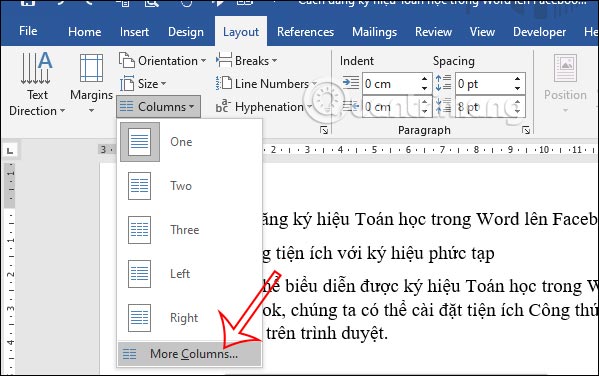This screenshot has width=599, height=376.
Task: Decrease the left Indent value
Action: pyautogui.click(x=424, y=88)
